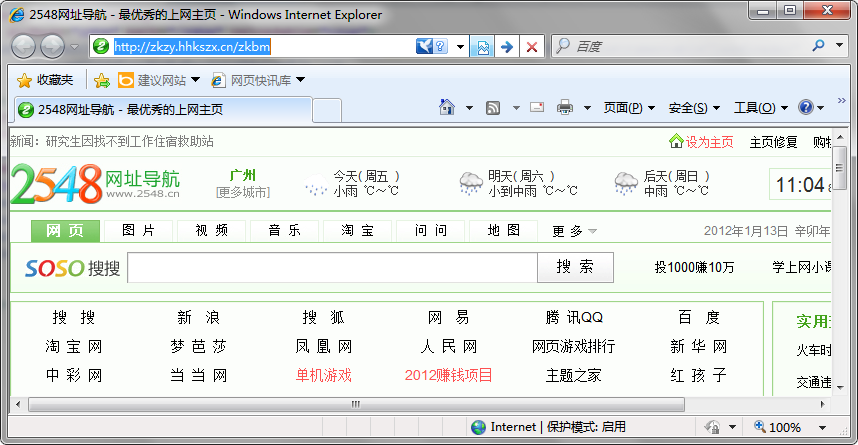
Task: Click the RSS feeds icon
Action: 493,108
